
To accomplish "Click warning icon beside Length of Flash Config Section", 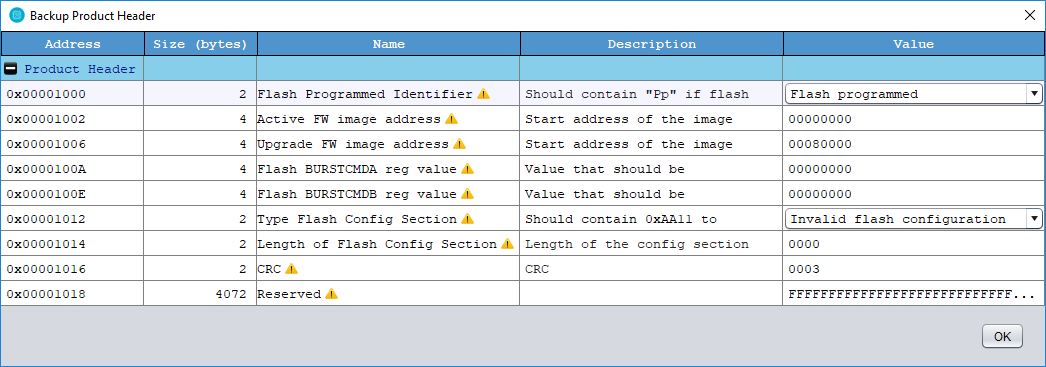I will click(x=507, y=244).
